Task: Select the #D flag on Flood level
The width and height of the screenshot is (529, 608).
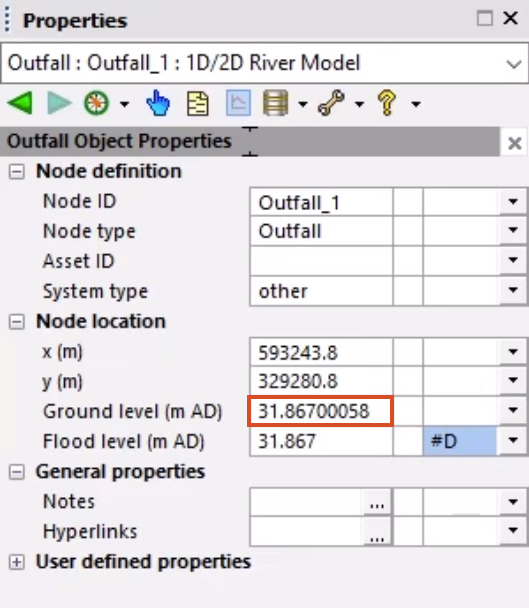Action: click(x=460, y=441)
